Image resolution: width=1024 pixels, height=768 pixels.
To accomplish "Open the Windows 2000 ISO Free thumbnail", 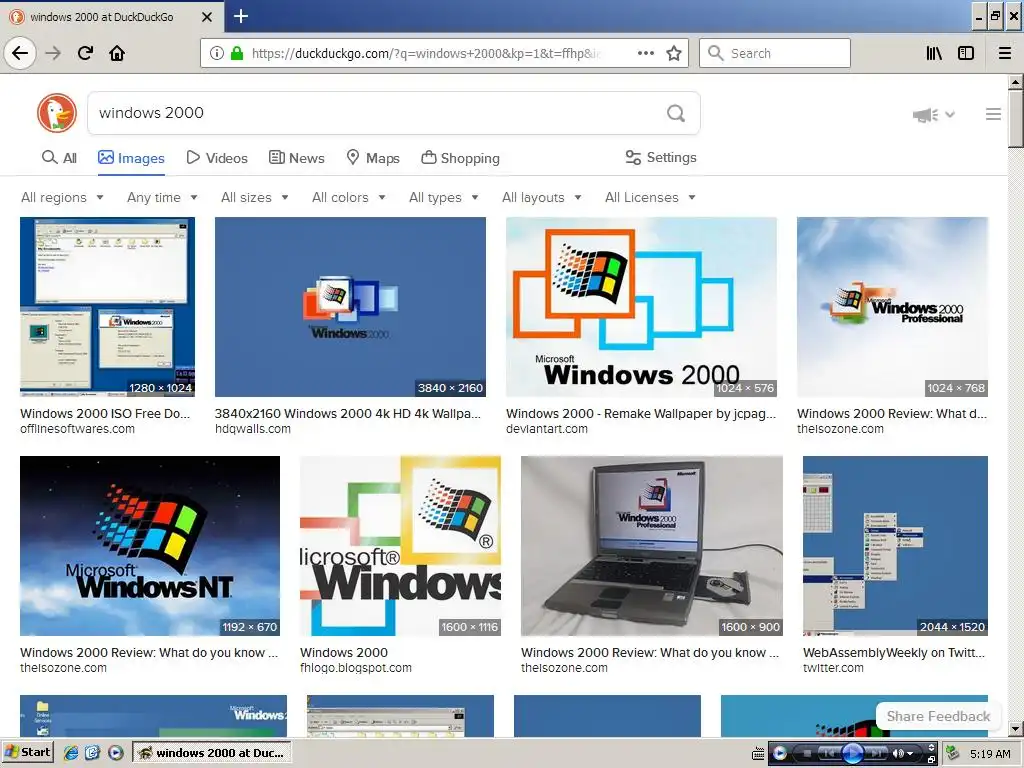I will (107, 307).
